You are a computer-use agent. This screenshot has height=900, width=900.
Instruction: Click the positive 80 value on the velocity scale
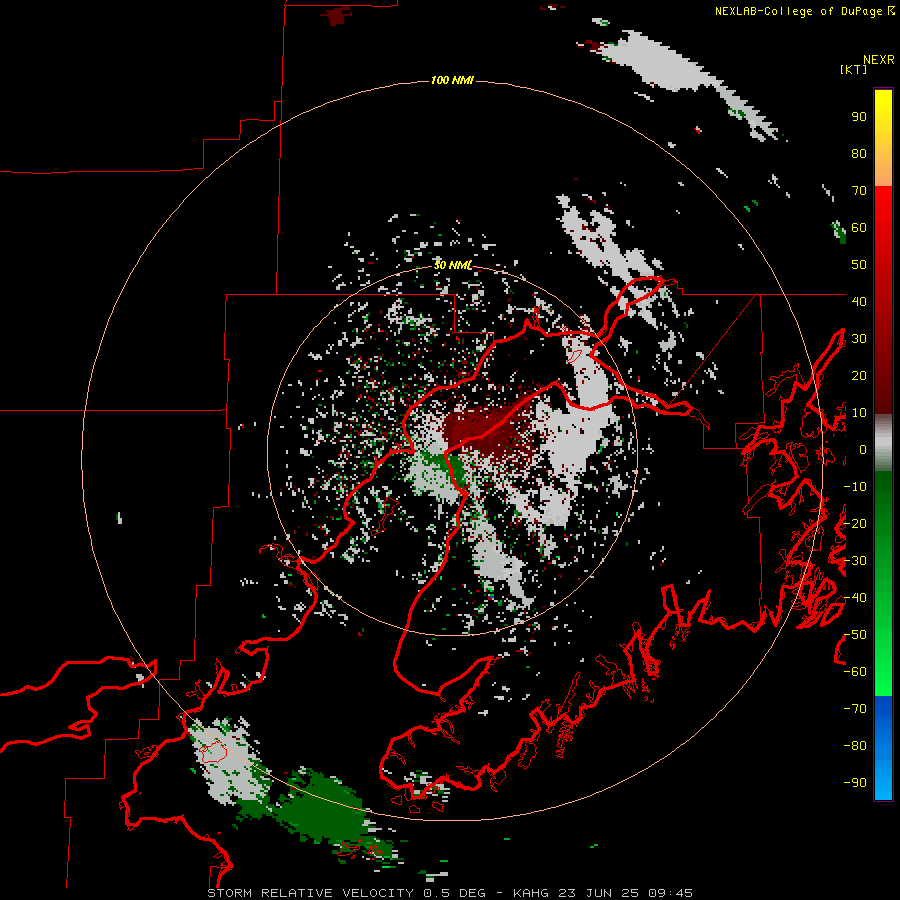[859, 153]
